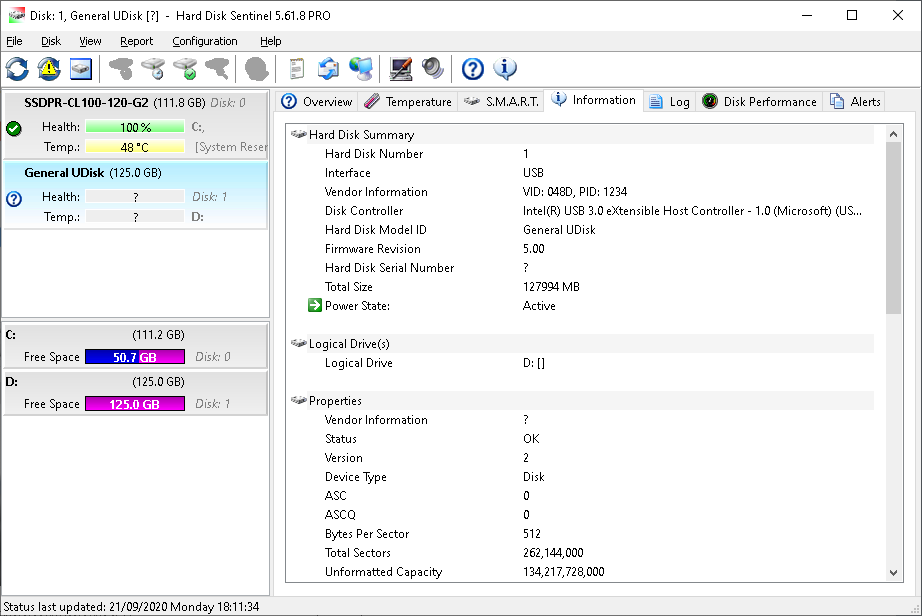Viewport: 922px width, 616px height.
Task: Click the speaker toolbar icon
Action: pos(432,69)
